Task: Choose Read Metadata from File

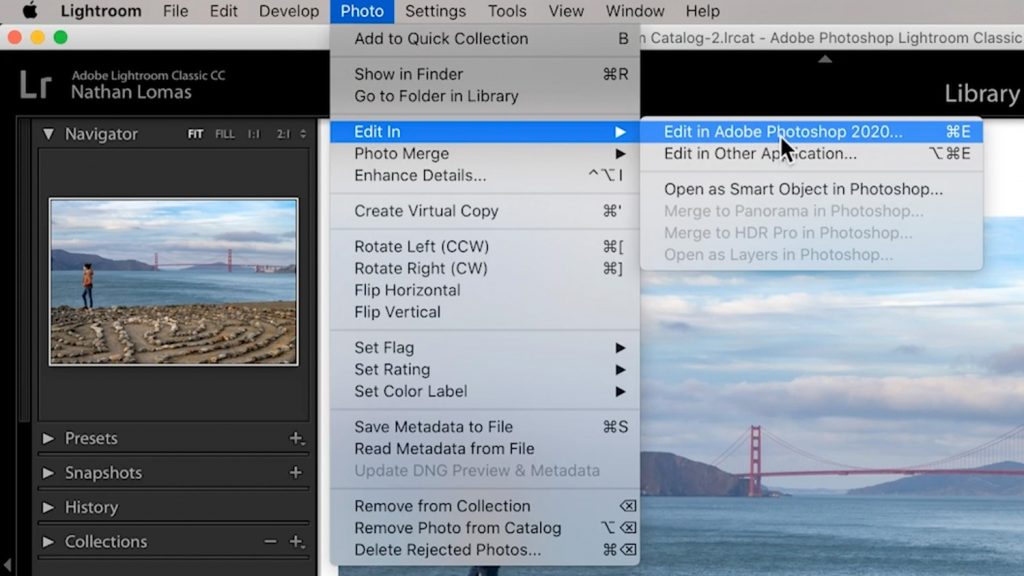Action: 485,449
